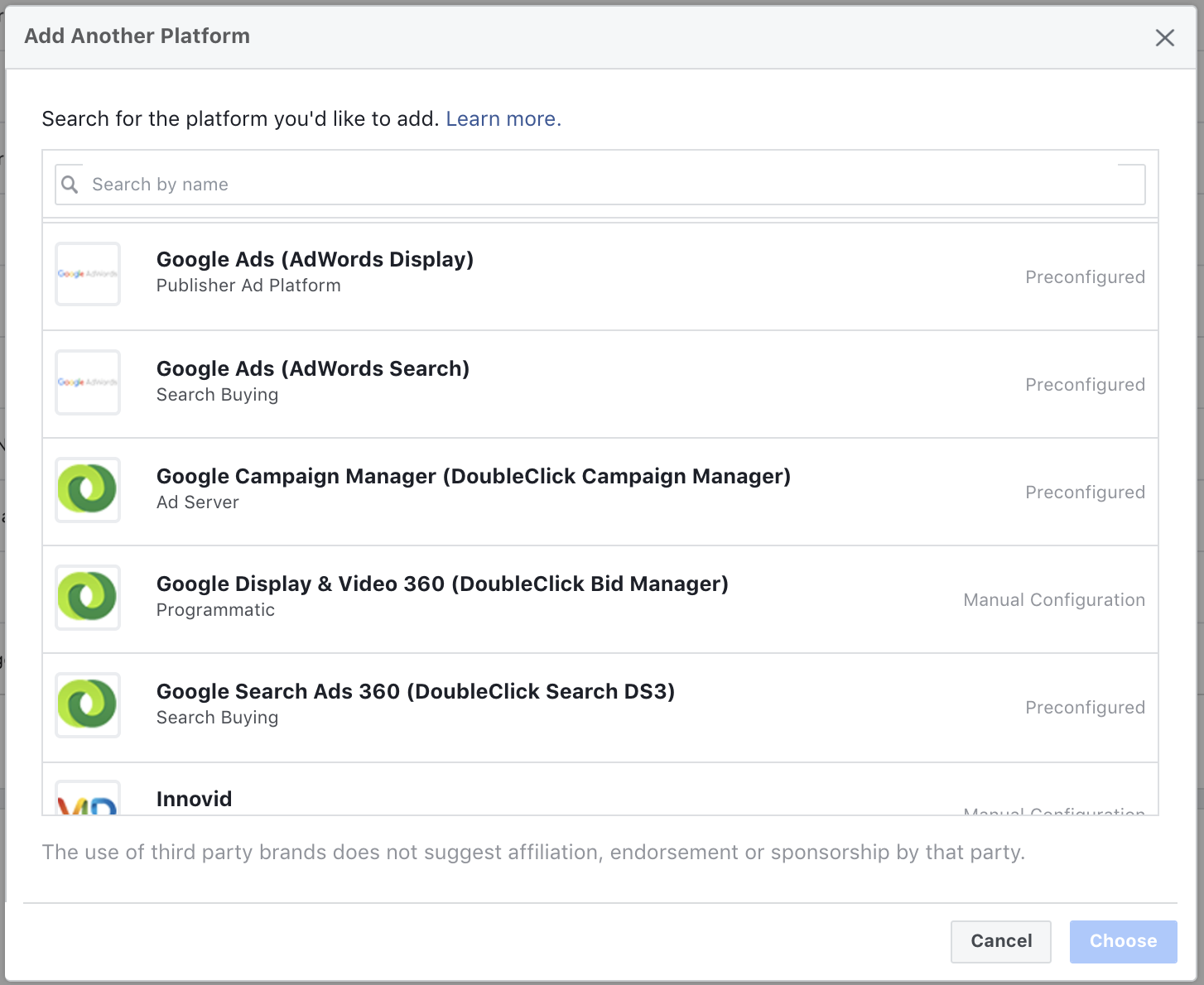Image resolution: width=1204 pixels, height=985 pixels.
Task: Click the magnifying glass search icon
Action: click(x=70, y=185)
